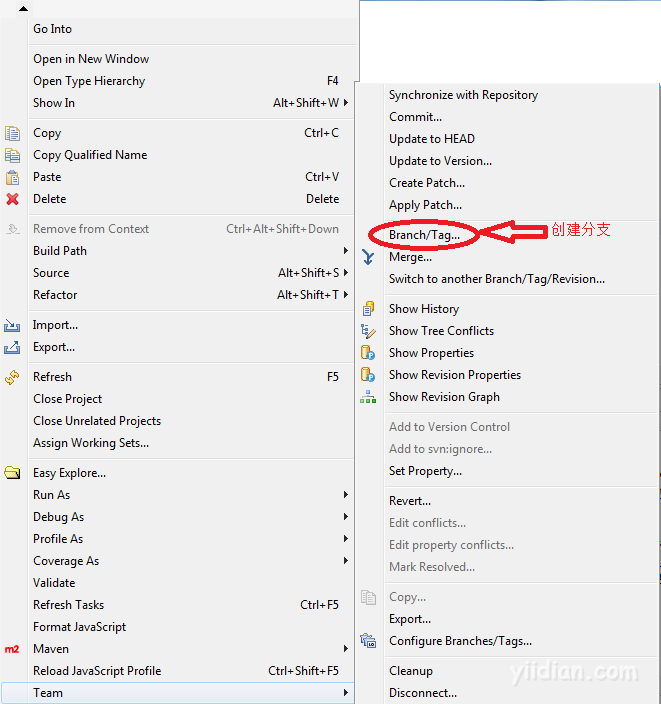Expand the Refactor submenu arrow
The width and height of the screenshot is (661, 704).
coord(346,295)
